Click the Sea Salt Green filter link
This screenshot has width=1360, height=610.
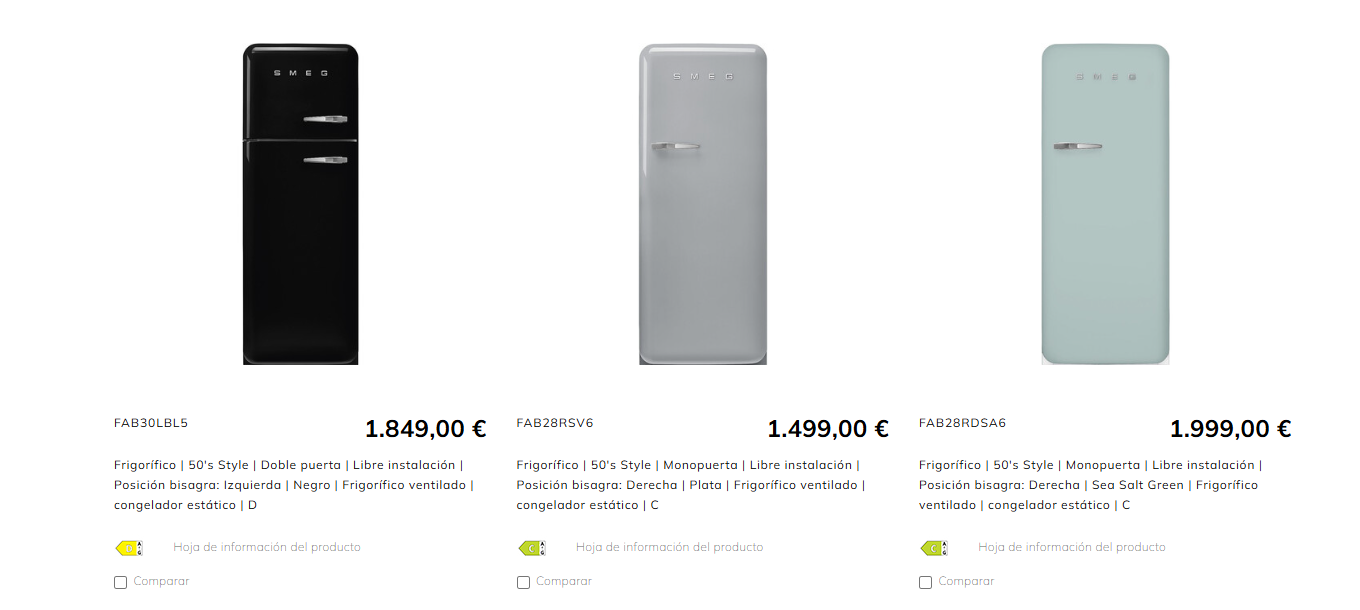1138,485
